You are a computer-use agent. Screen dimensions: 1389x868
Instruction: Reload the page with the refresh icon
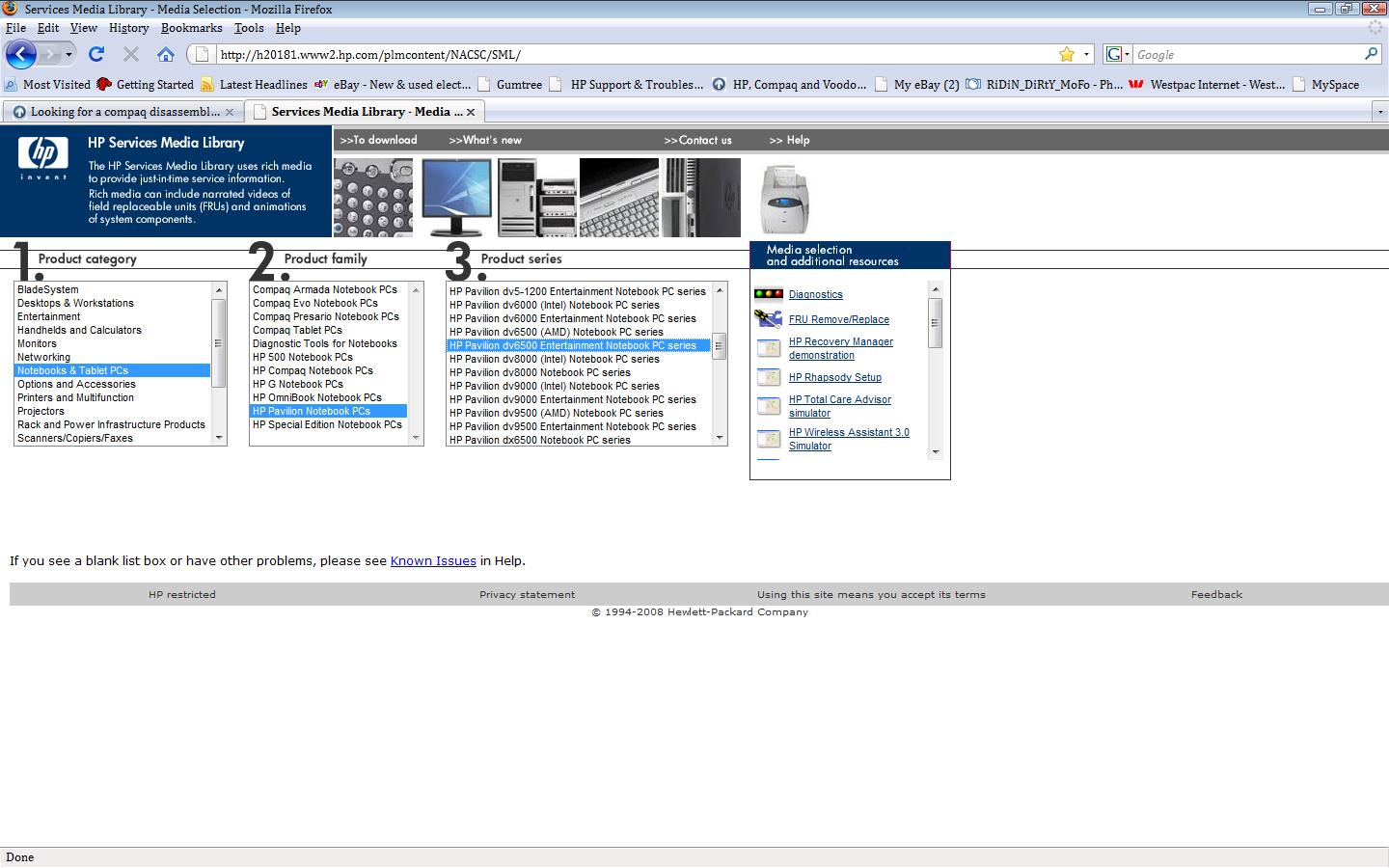click(x=96, y=54)
